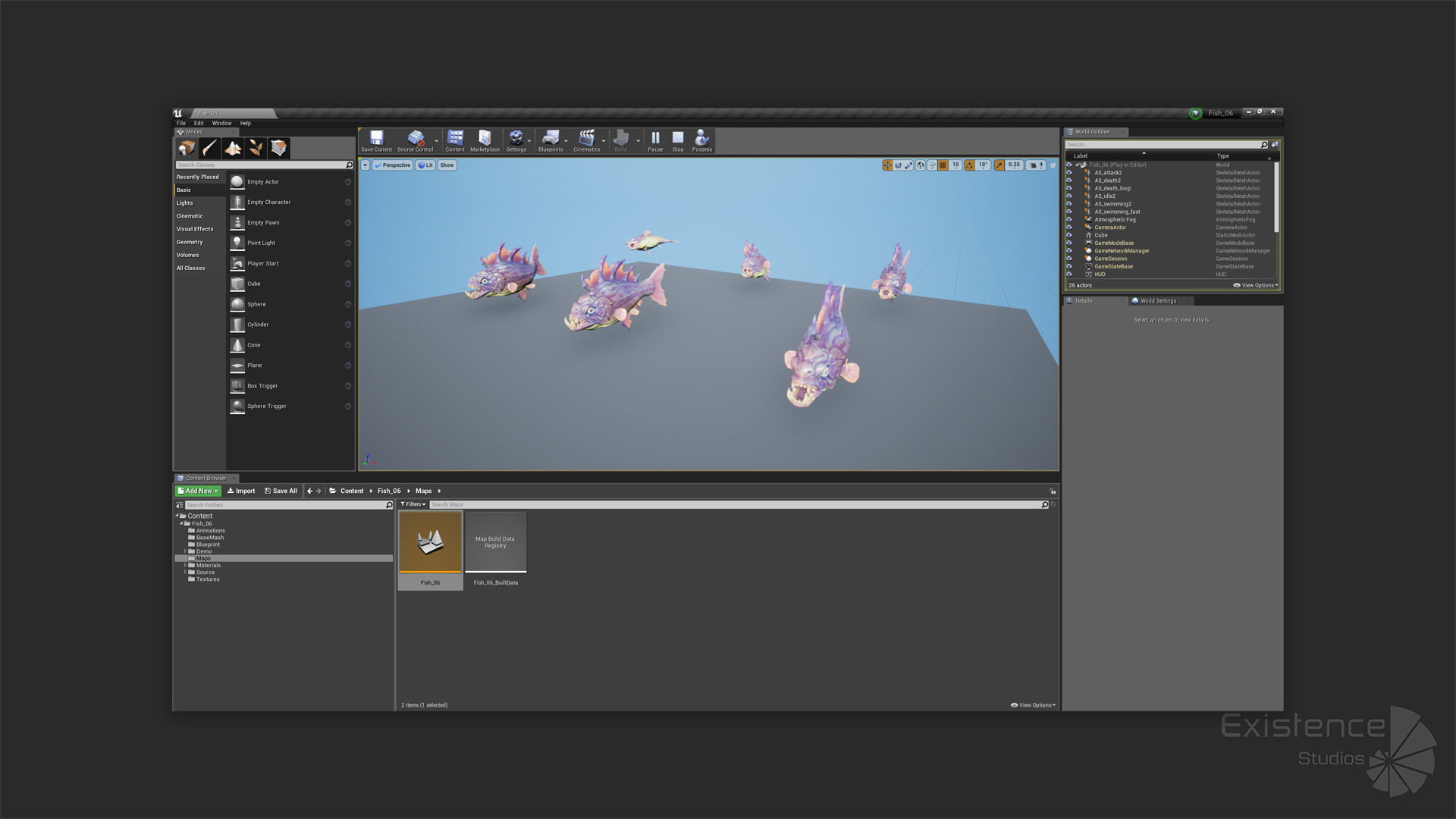
Task: Click the Blueprints toolbar icon
Action: coord(550,140)
